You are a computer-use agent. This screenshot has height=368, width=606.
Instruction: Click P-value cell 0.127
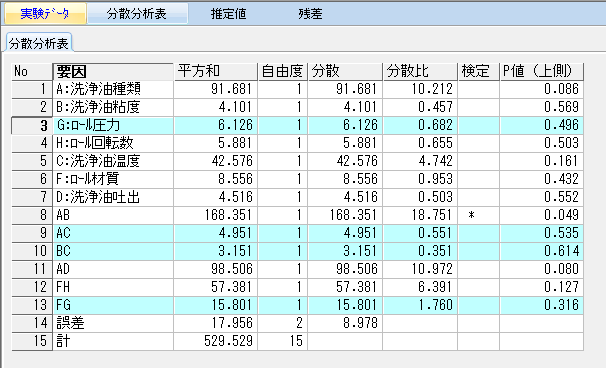(x=541, y=287)
